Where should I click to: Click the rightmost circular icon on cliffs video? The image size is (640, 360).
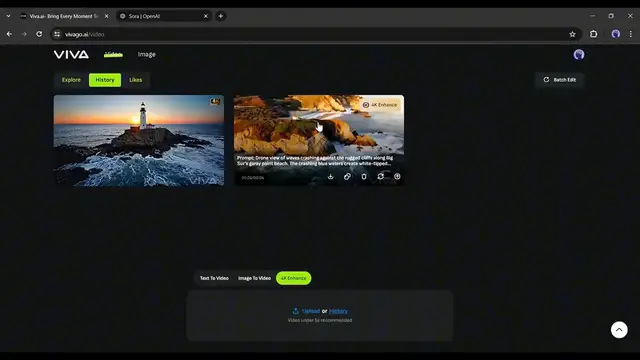coord(397,176)
